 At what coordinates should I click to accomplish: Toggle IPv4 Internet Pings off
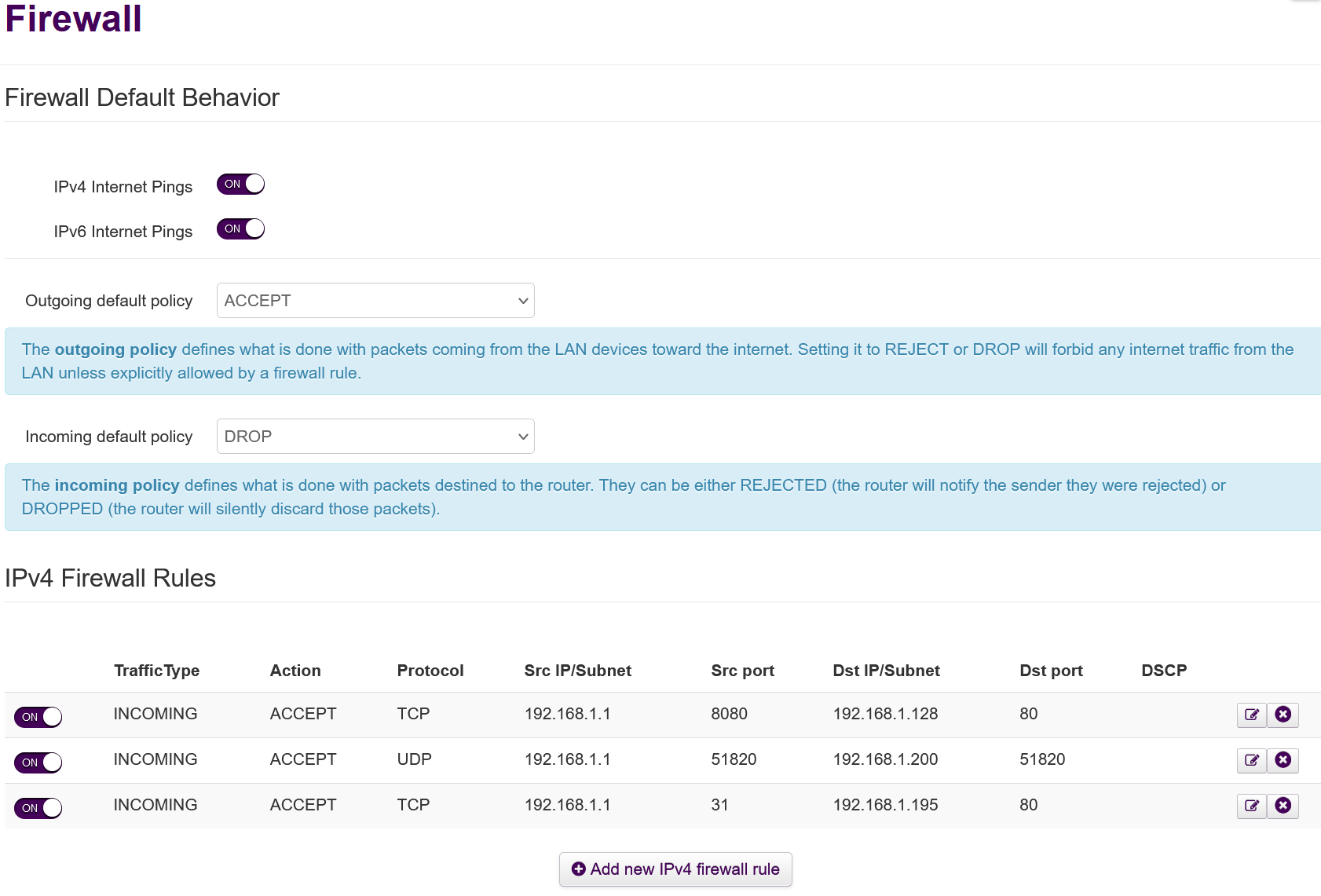tap(241, 185)
